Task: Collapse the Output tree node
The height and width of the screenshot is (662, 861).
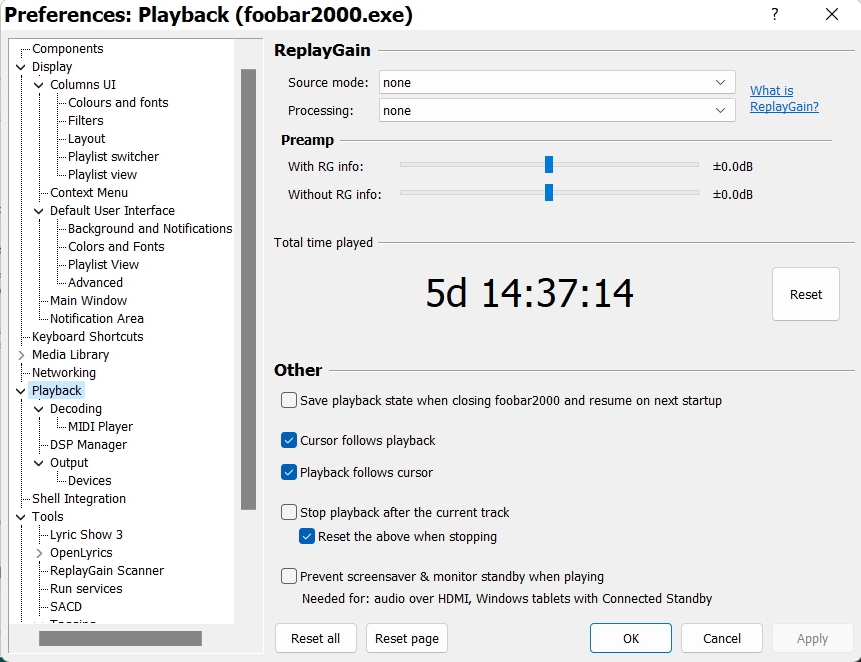Action: click(38, 463)
